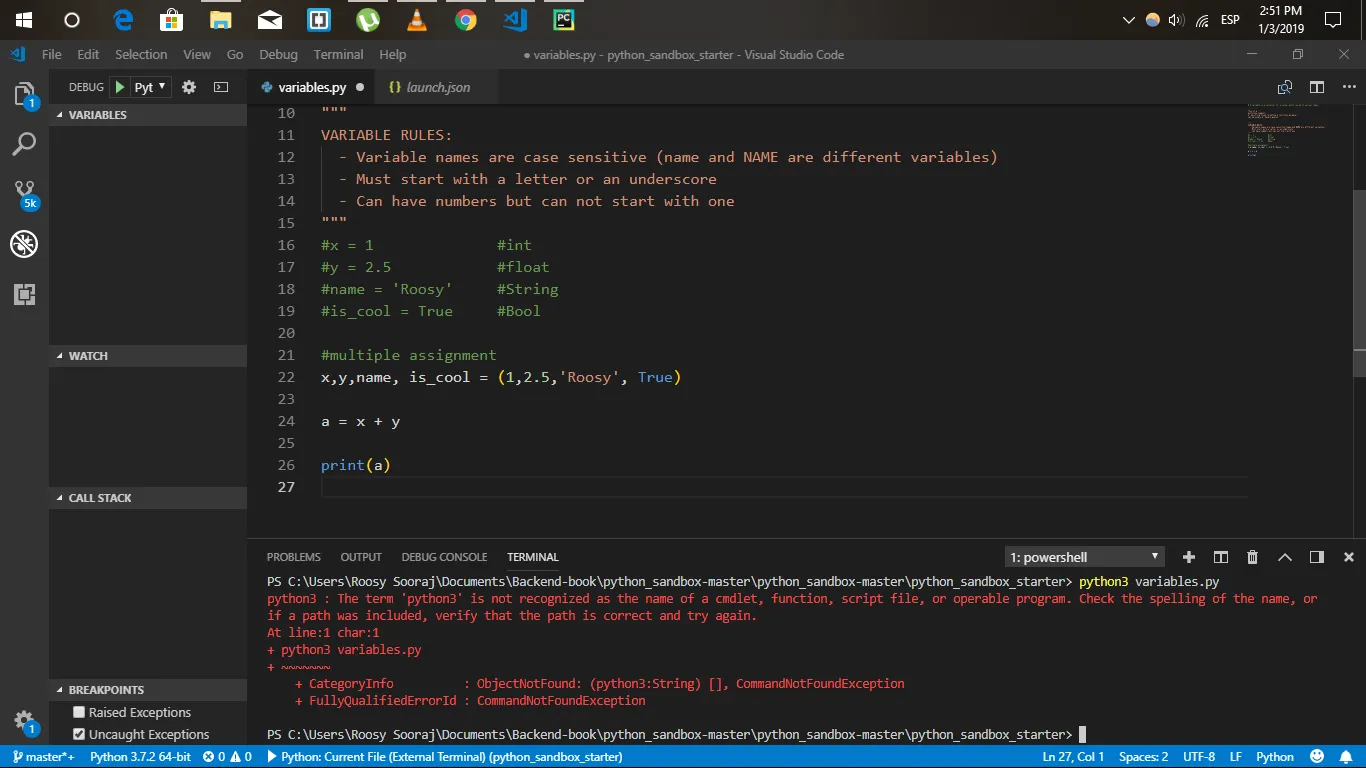Image resolution: width=1366 pixels, height=768 pixels.
Task: Click the master branch status indicator
Action: click(43, 757)
